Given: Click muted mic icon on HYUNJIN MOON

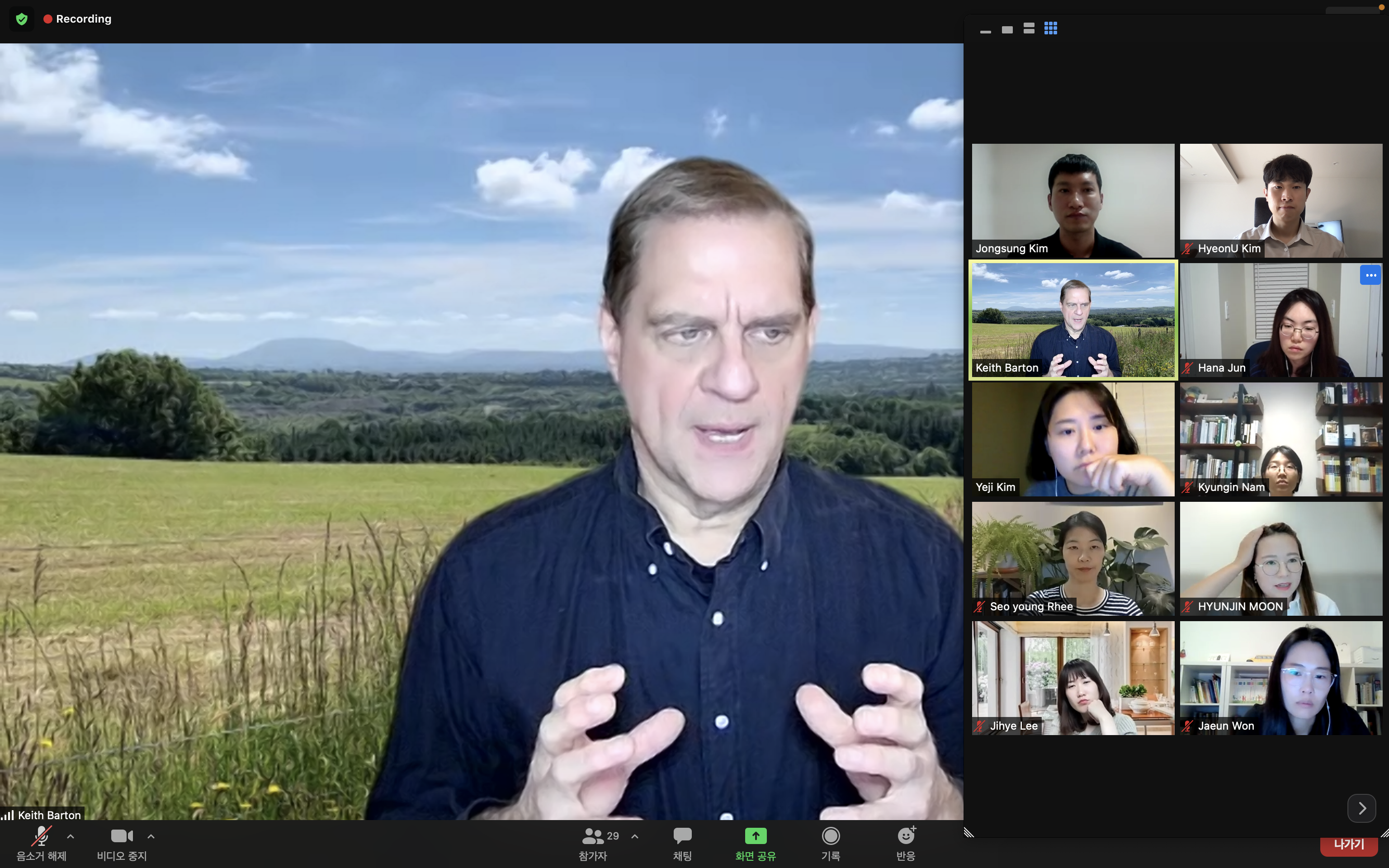Looking at the screenshot, I should click(1187, 607).
